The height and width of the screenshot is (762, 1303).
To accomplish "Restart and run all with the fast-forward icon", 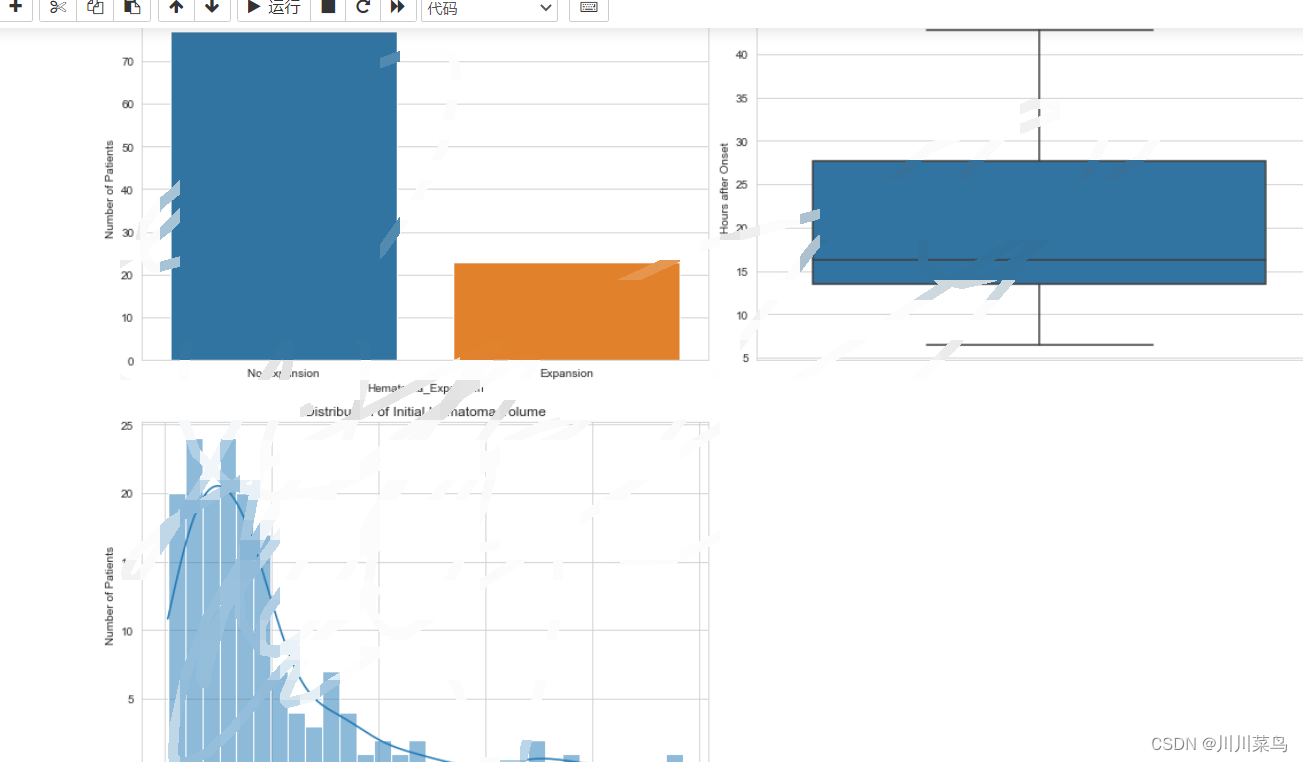I will click(398, 7).
